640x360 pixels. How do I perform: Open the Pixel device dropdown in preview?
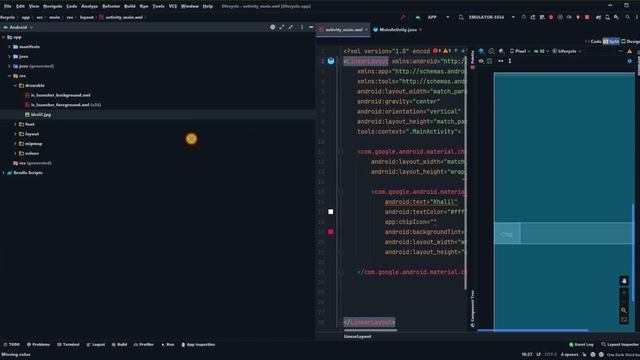[x=520, y=51]
